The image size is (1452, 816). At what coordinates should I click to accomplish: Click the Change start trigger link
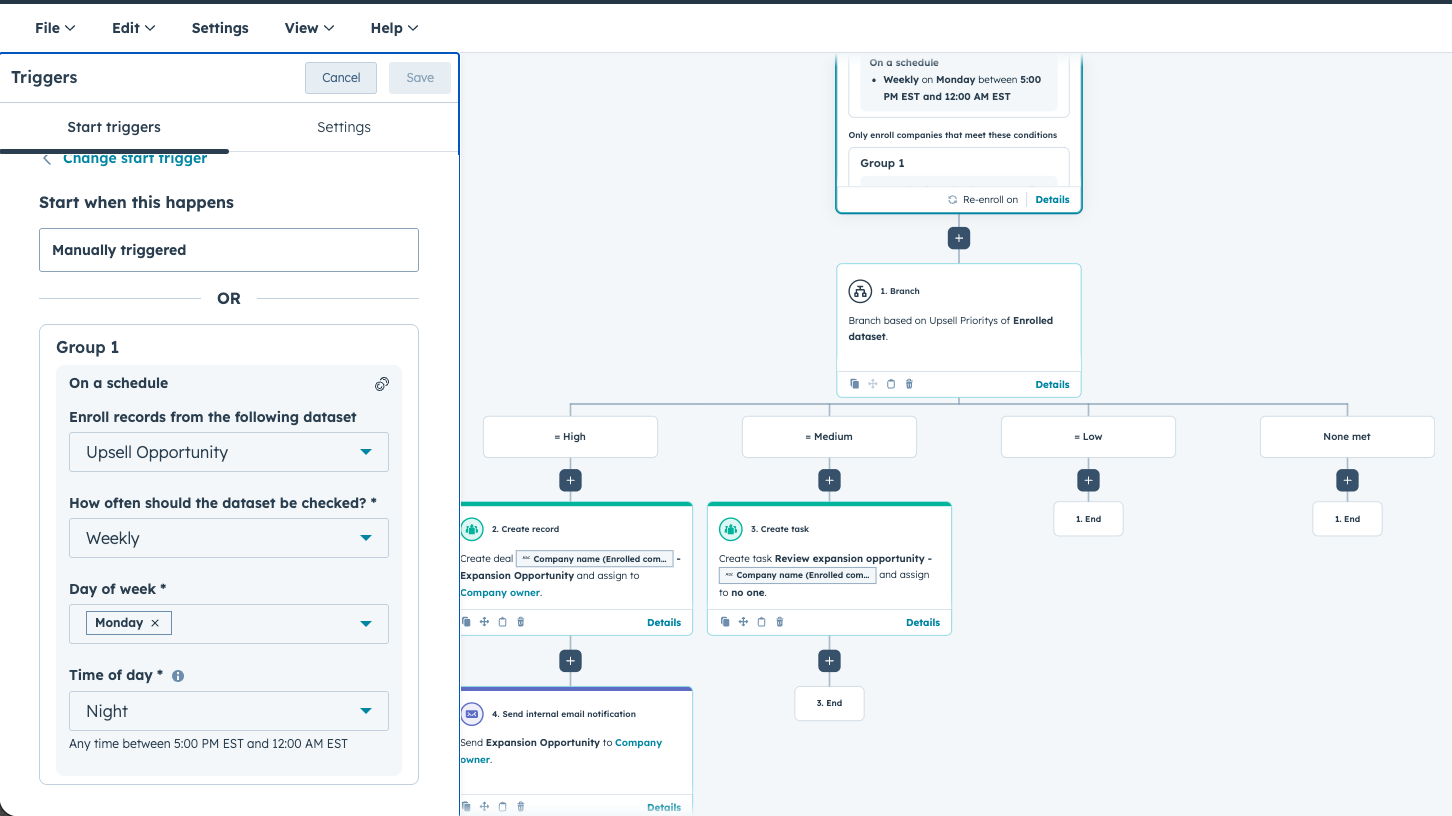pyautogui.click(x=134, y=158)
